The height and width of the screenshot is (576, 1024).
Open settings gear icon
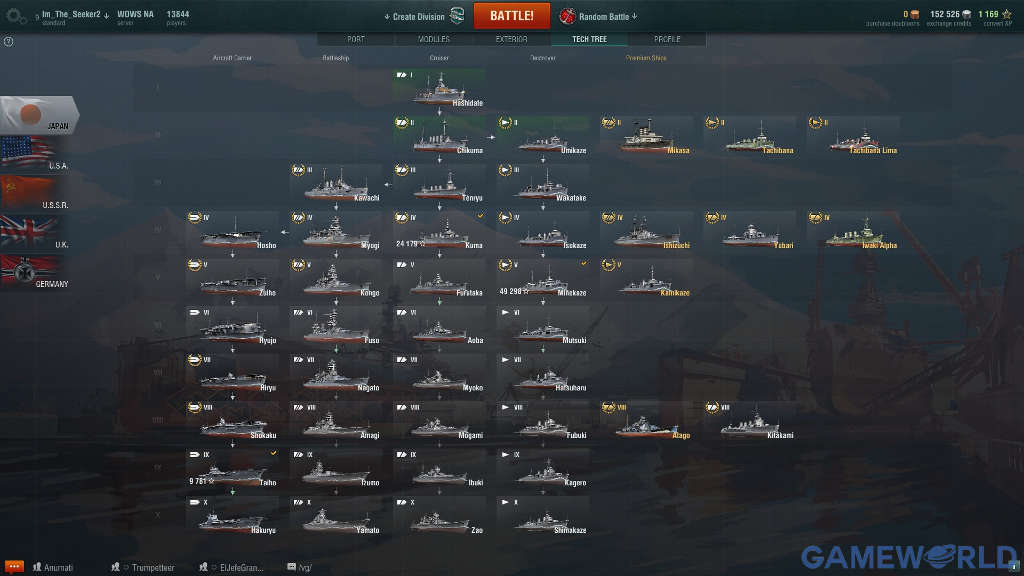click(16, 16)
